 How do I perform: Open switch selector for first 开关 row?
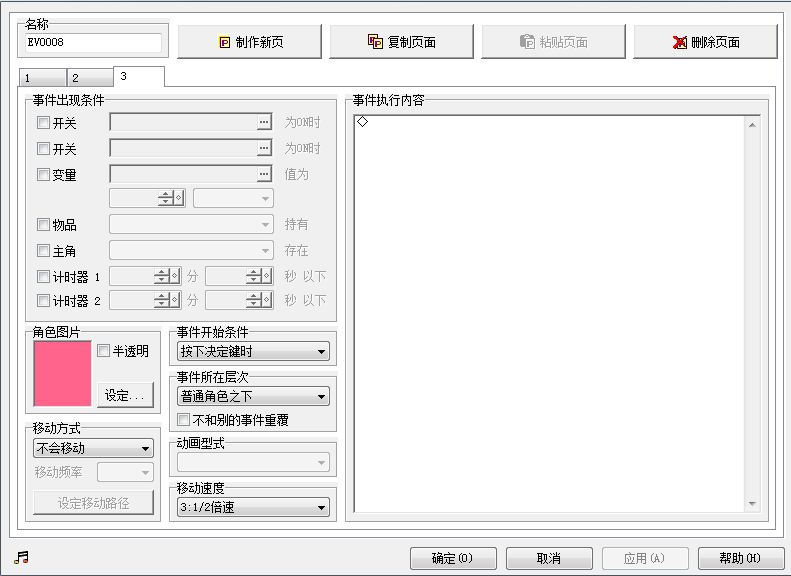tap(264, 122)
